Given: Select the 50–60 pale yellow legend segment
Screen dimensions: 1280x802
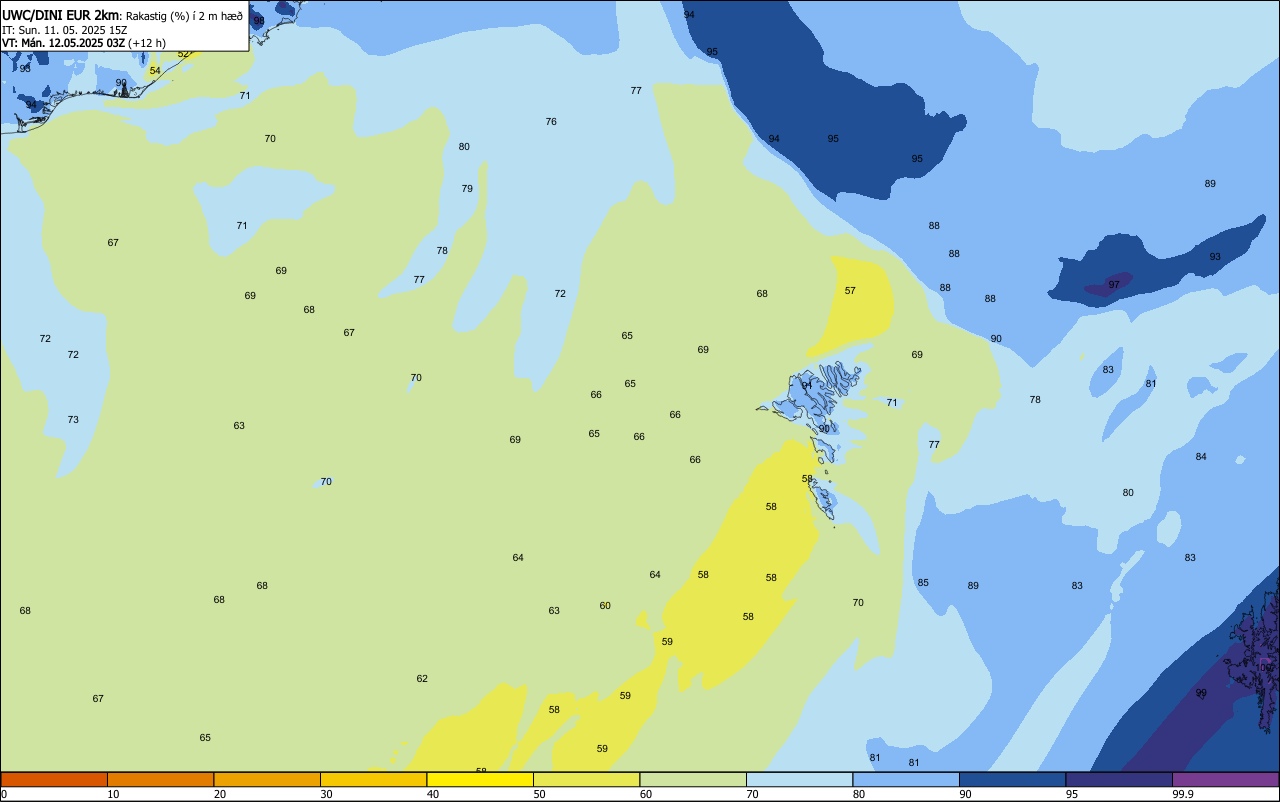Looking at the screenshot, I should point(586,779).
